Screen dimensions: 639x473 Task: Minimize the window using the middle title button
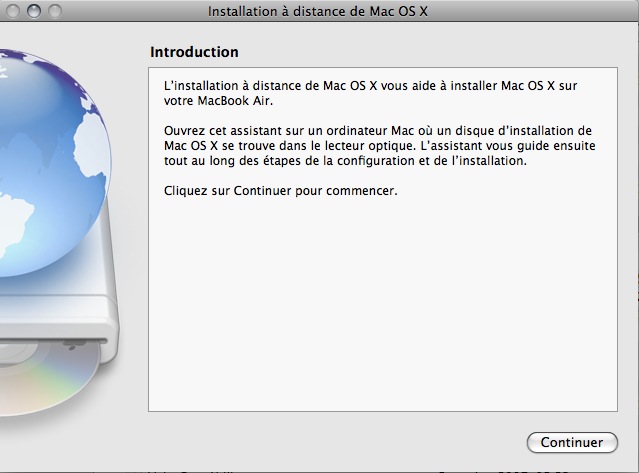click(x=34, y=11)
